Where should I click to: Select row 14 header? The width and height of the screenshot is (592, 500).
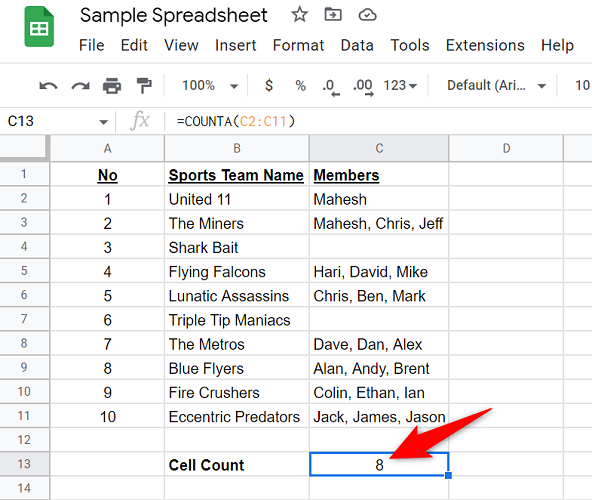[x=24, y=488]
